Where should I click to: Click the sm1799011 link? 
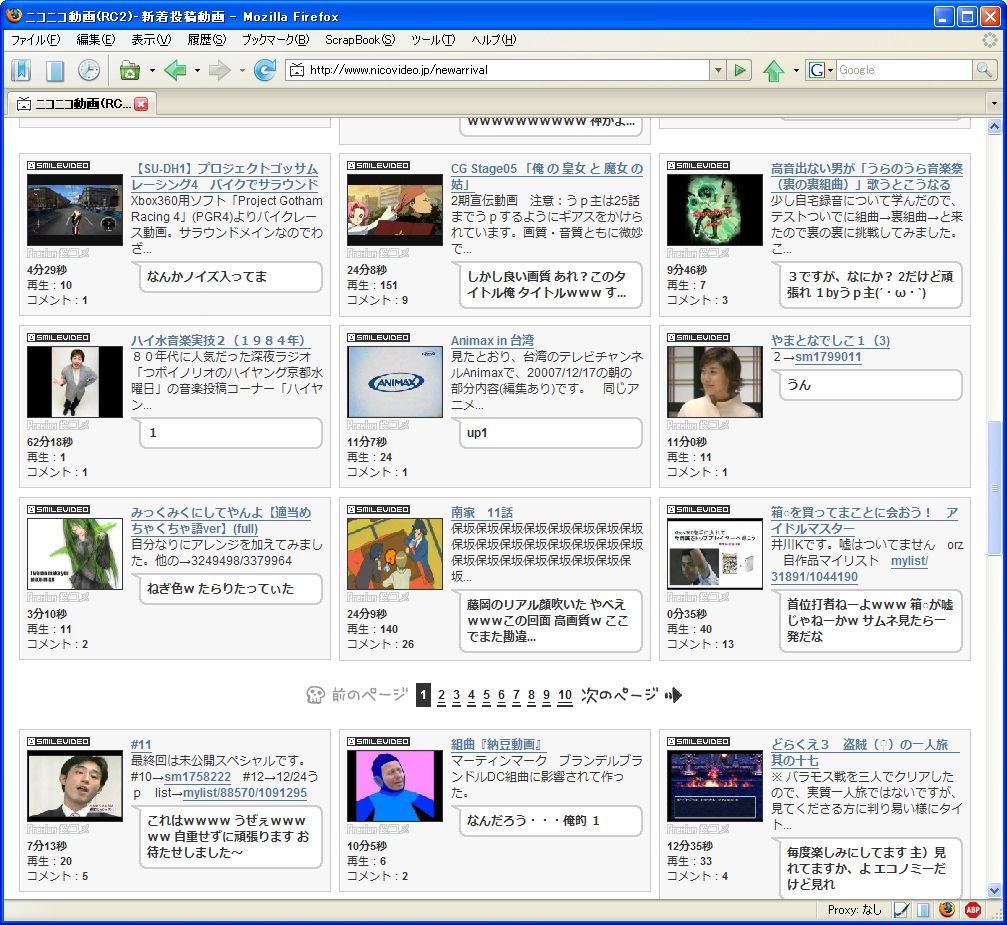coord(828,357)
